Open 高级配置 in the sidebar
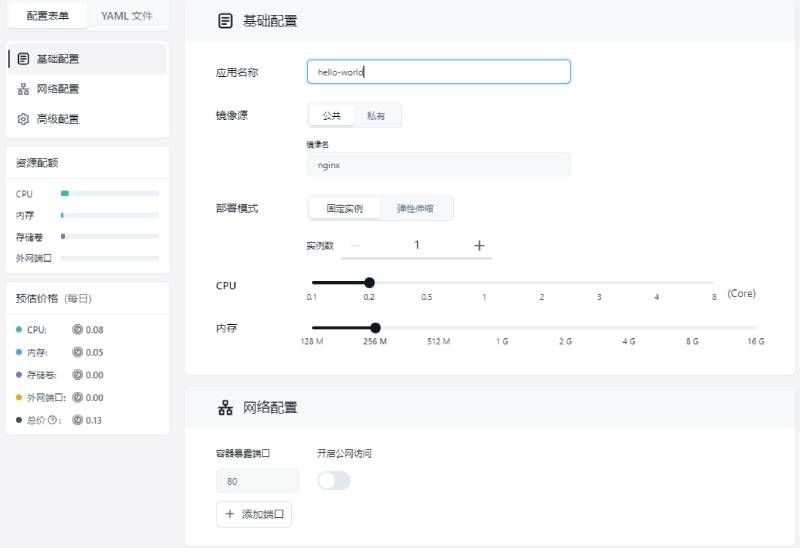Viewport: 800px width, 548px height. pyautogui.click(x=58, y=119)
